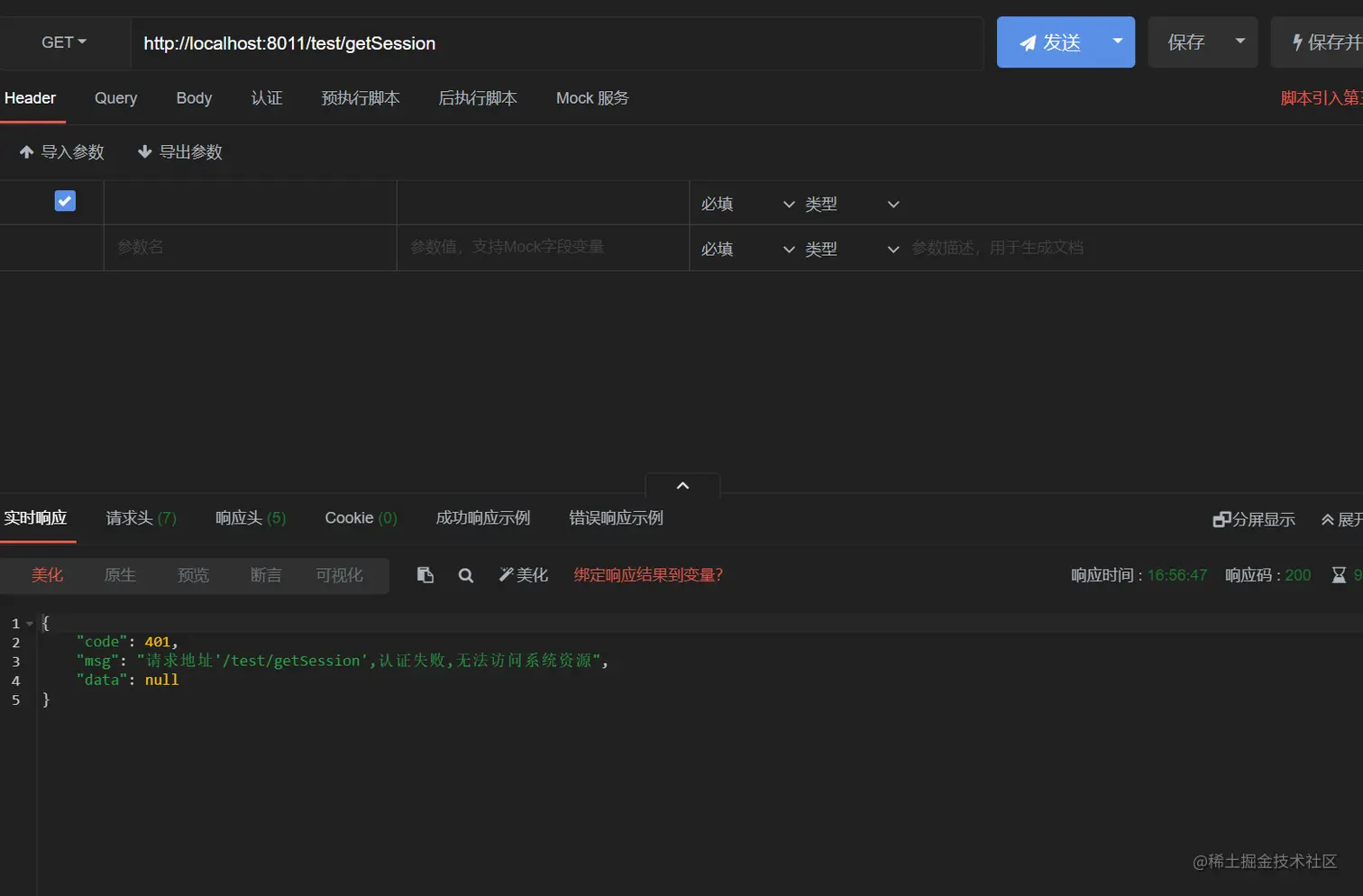This screenshot has height=896, width=1363.
Task: Switch to the Query tab
Action: 116,97
